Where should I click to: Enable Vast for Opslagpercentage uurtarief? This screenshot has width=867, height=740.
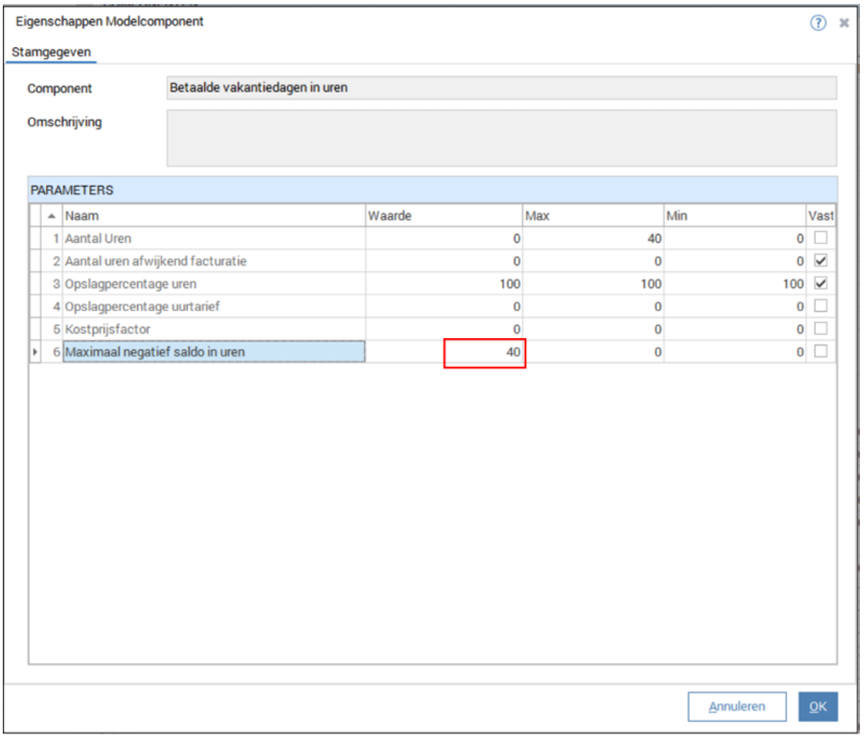(821, 306)
